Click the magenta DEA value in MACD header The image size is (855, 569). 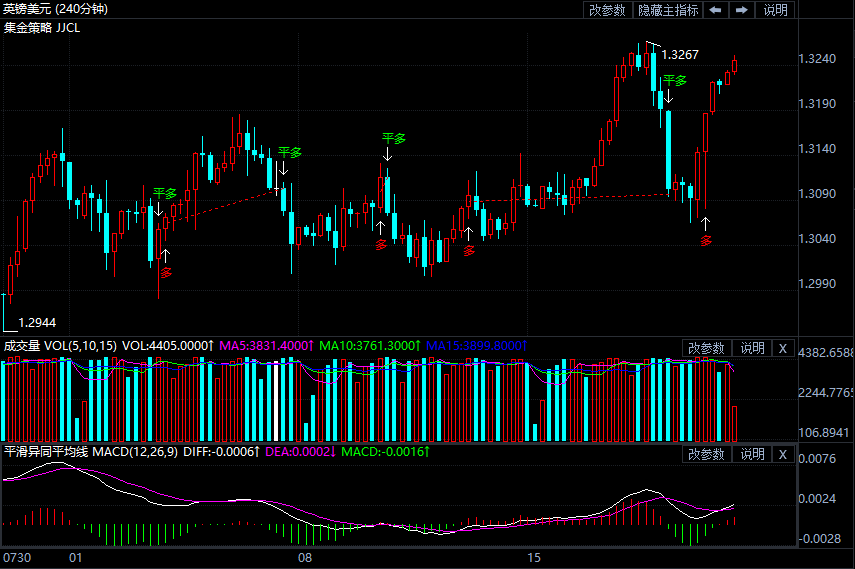click(x=298, y=453)
